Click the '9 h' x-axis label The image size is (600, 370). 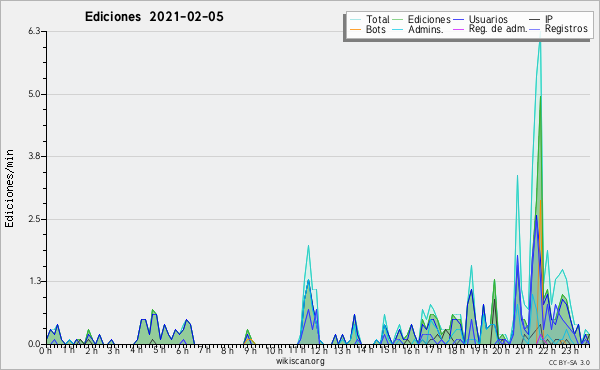(x=250, y=351)
